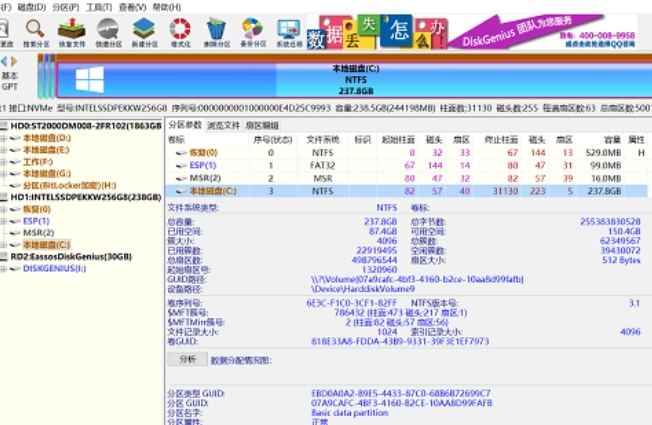Screen dimensions: 652x425
Task: Click the 起始柱面 column header
Action: pyautogui.click(x=398, y=140)
